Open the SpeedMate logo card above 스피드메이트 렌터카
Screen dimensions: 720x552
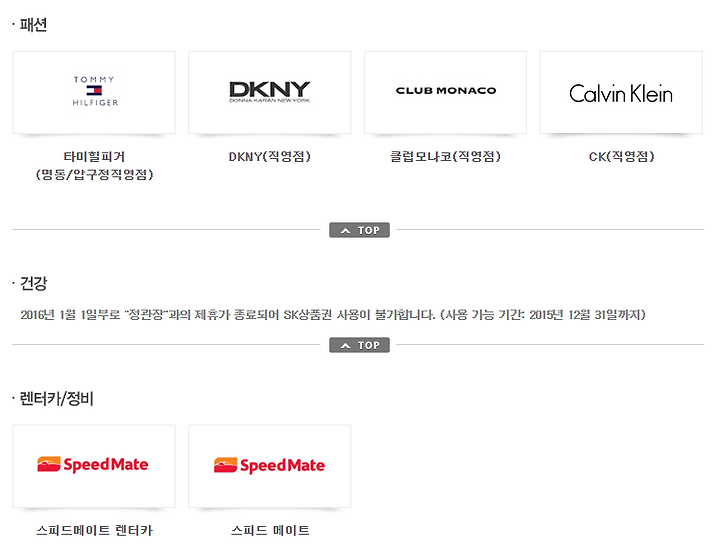pos(94,466)
